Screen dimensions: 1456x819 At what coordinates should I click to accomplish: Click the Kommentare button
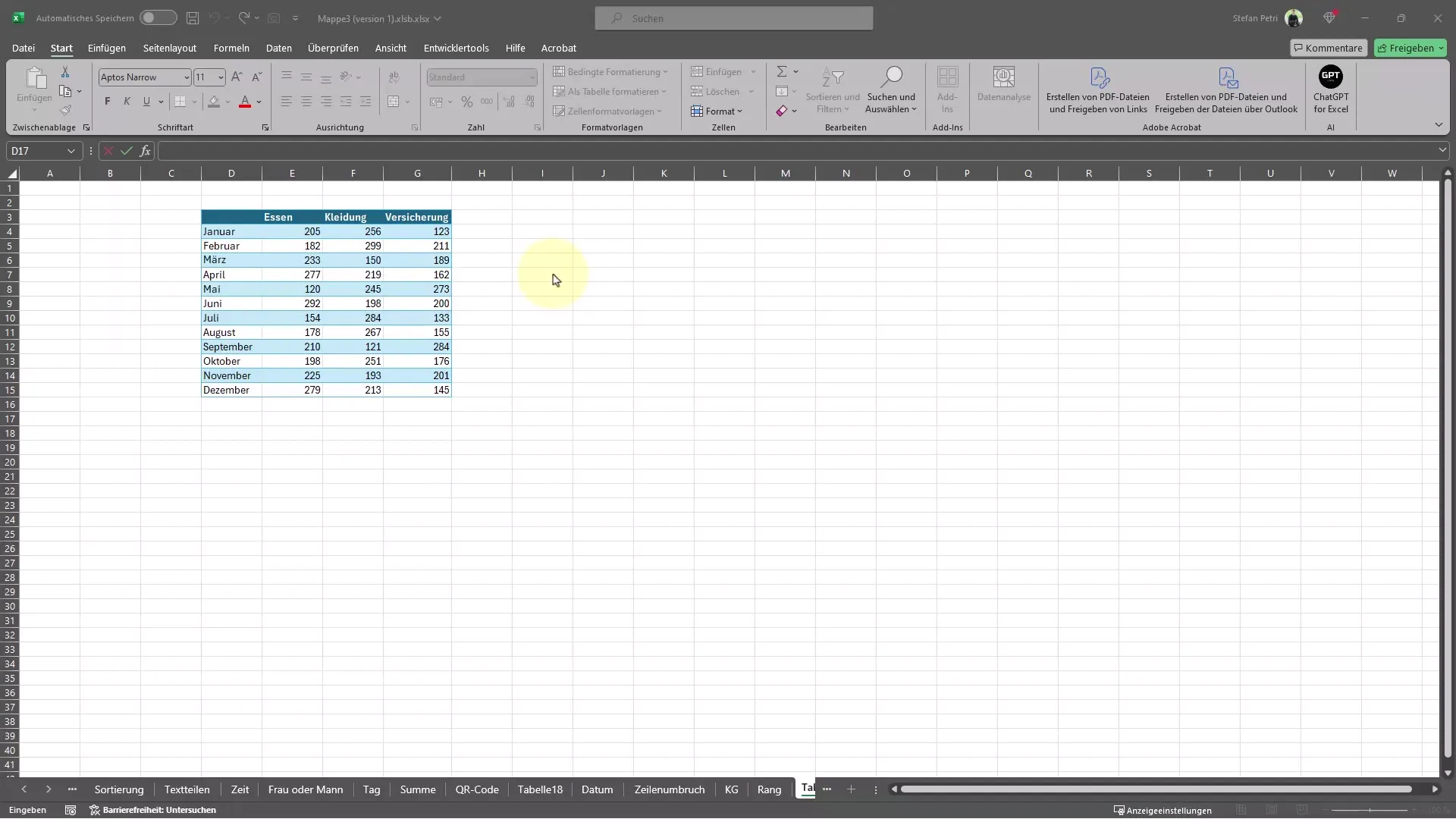[1325, 48]
